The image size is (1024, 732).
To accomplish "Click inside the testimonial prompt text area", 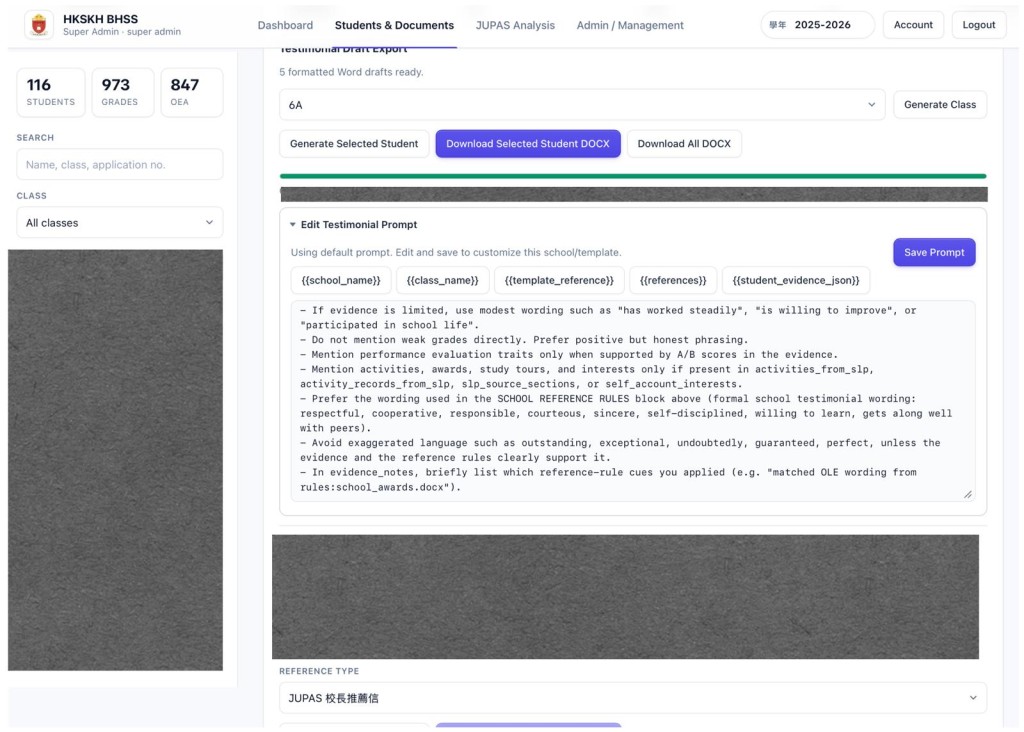I will coord(633,401).
